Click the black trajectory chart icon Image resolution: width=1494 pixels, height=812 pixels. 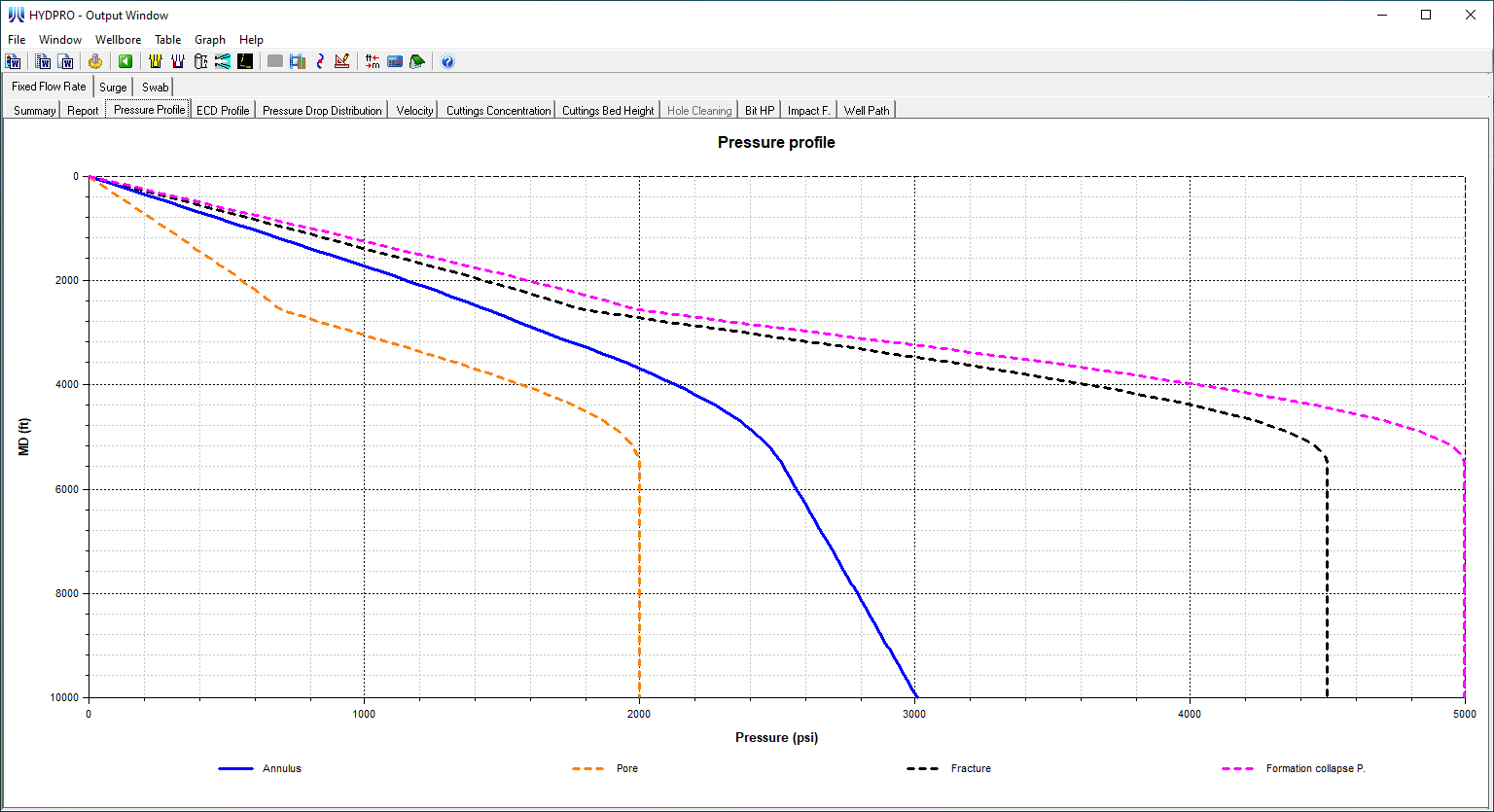pyautogui.click(x=245, y=61)
